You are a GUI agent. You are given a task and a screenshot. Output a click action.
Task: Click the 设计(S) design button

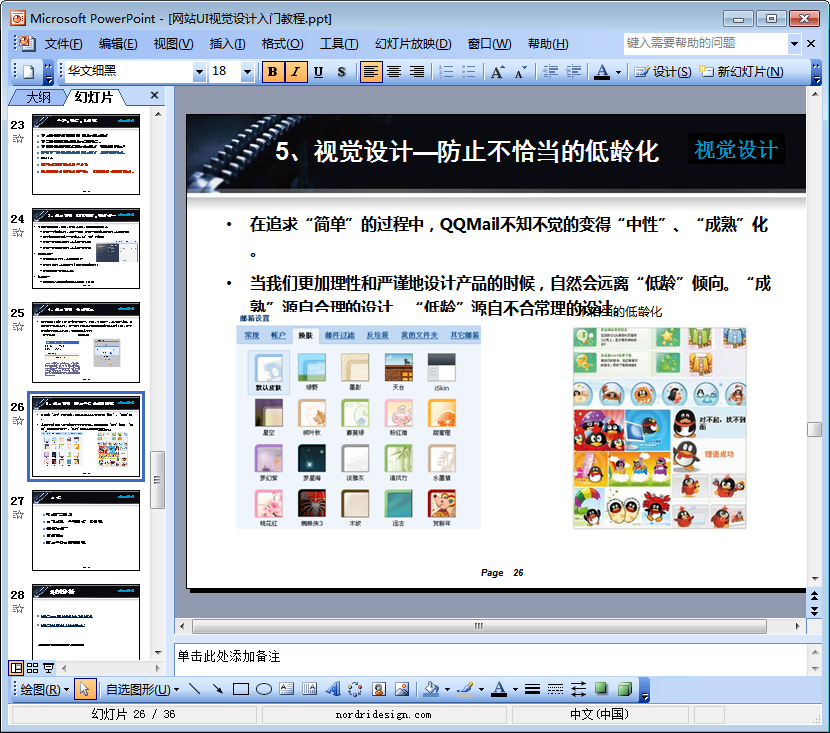click(663, 71)
